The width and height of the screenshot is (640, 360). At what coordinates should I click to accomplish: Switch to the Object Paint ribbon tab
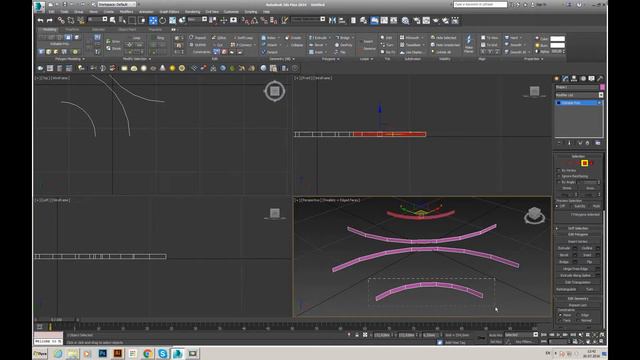[x=127, y=29]
